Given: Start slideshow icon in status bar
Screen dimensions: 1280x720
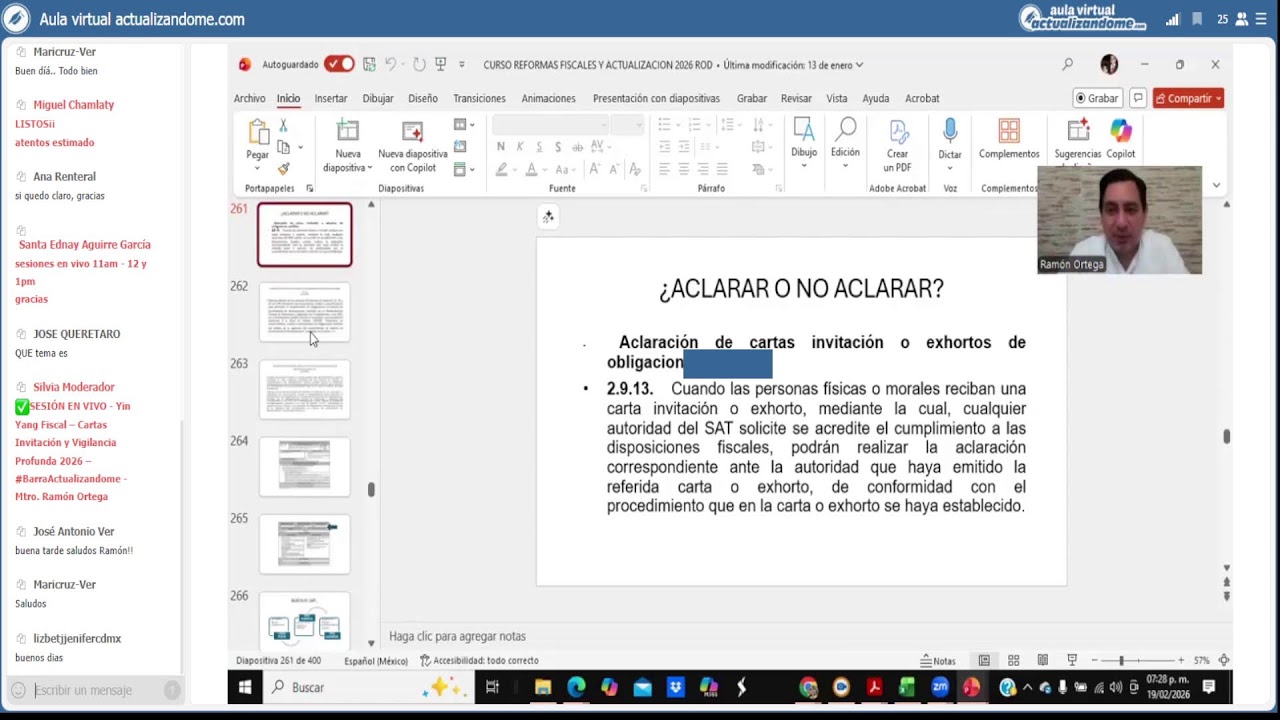Looking at the screenshot, I should (x=1072, y=660).
